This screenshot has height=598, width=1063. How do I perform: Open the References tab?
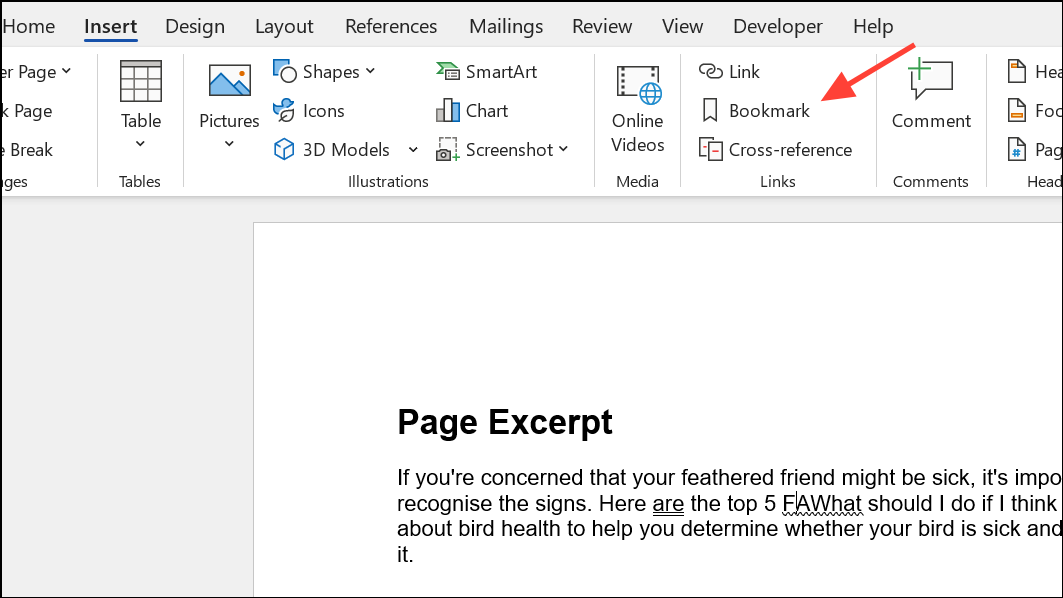[x=391, y=26]
